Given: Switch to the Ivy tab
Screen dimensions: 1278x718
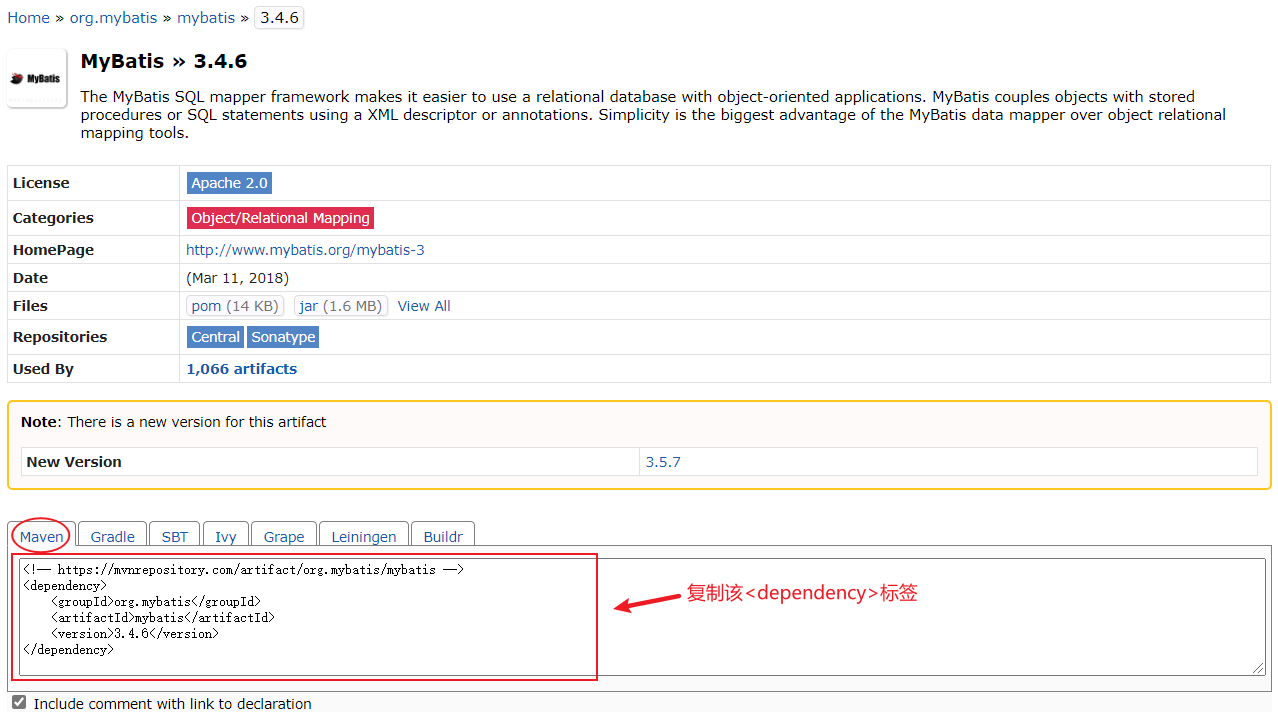Looking at the screenshot, I should click(x=226, y=536).
